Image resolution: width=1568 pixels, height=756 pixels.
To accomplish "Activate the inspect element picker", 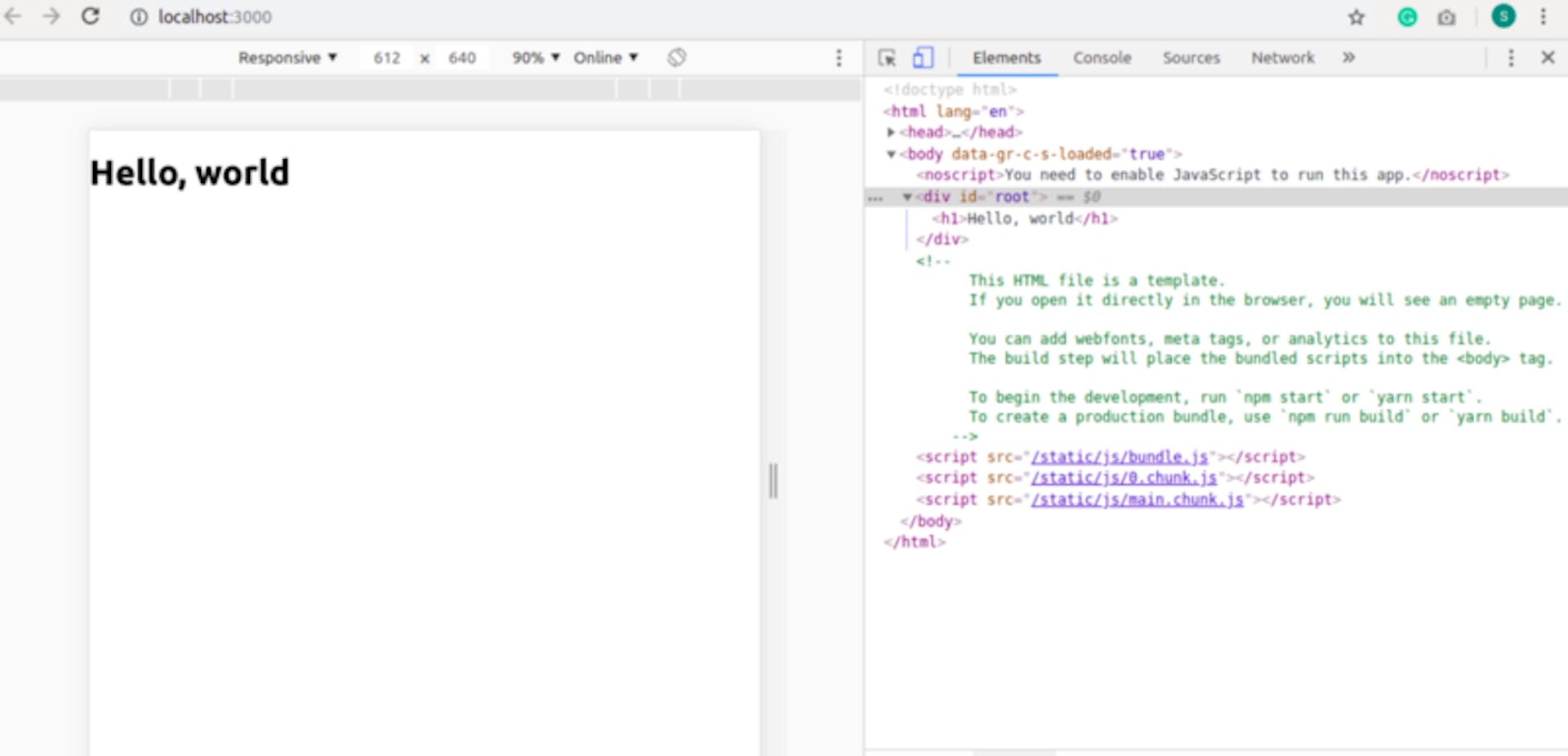I will pos(887,58).
